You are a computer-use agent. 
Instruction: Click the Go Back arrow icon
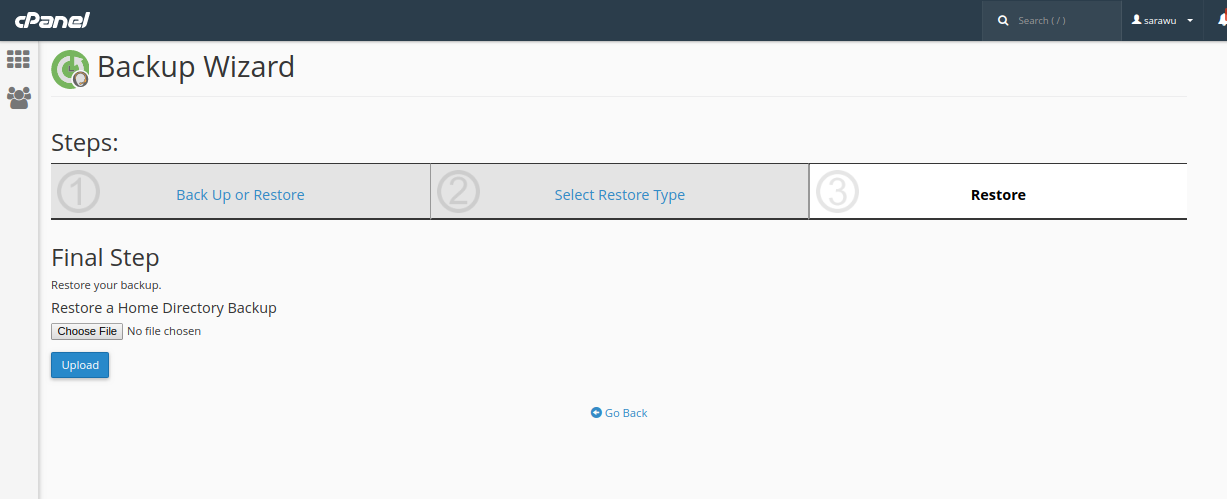point(596,413)
